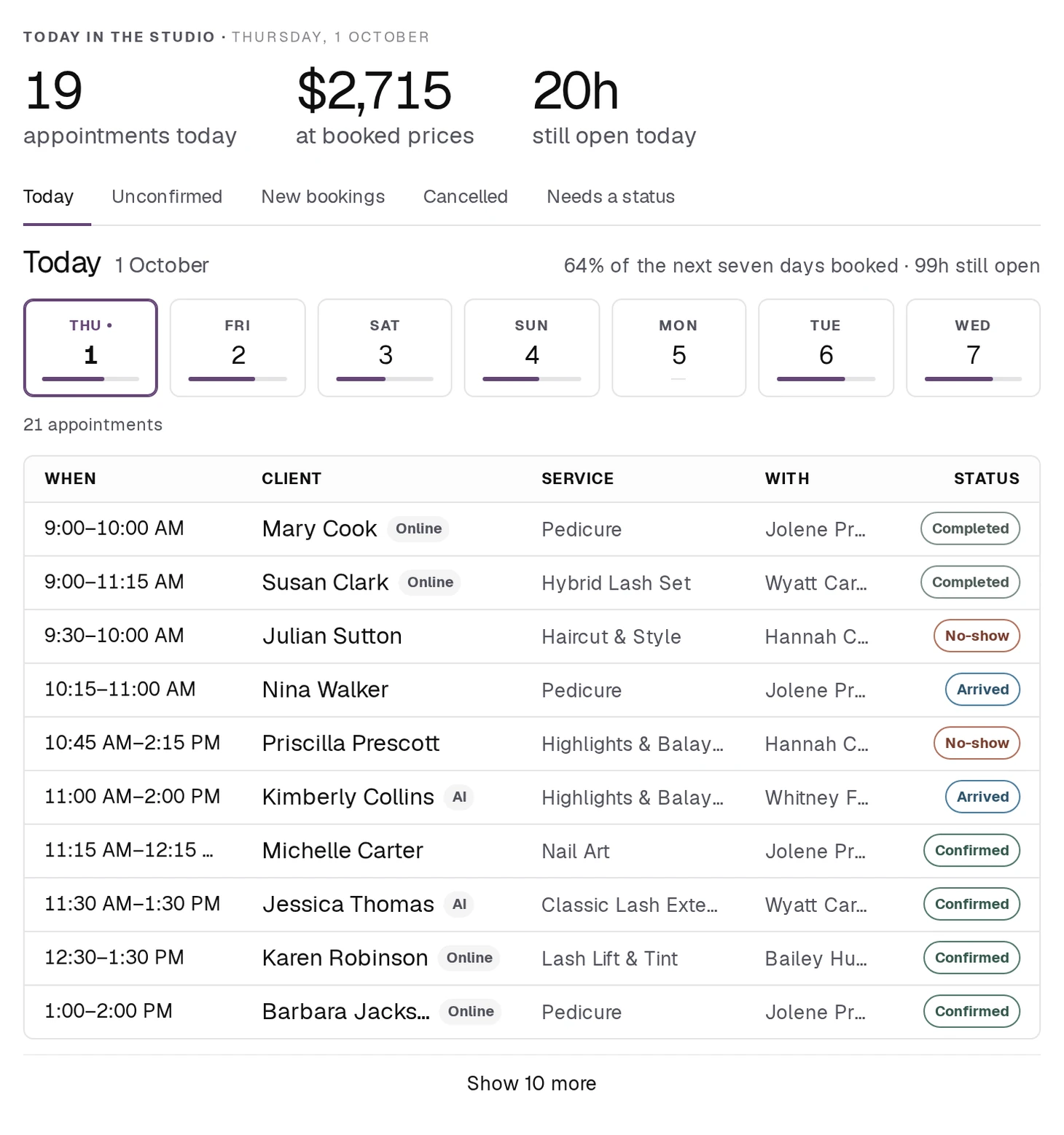Click client name Michelle Carter
Screen dimensions: 1064x1135
point(343,850)
